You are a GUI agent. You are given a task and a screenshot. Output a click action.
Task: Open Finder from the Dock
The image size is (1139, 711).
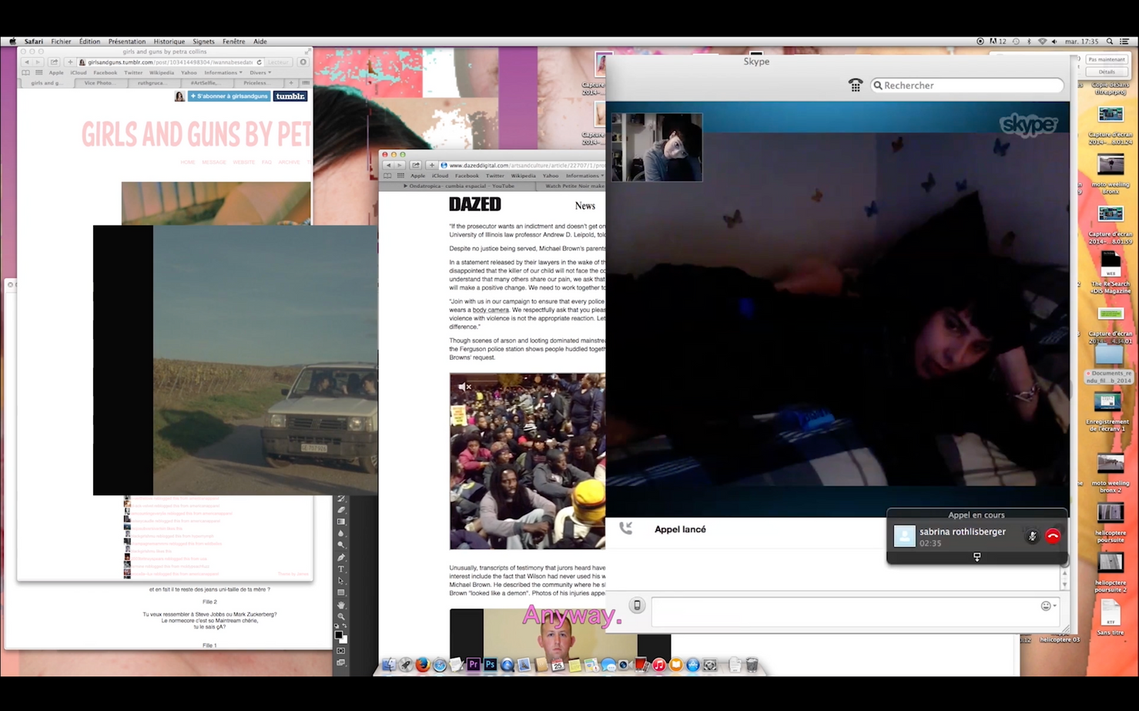pos(389,665)
